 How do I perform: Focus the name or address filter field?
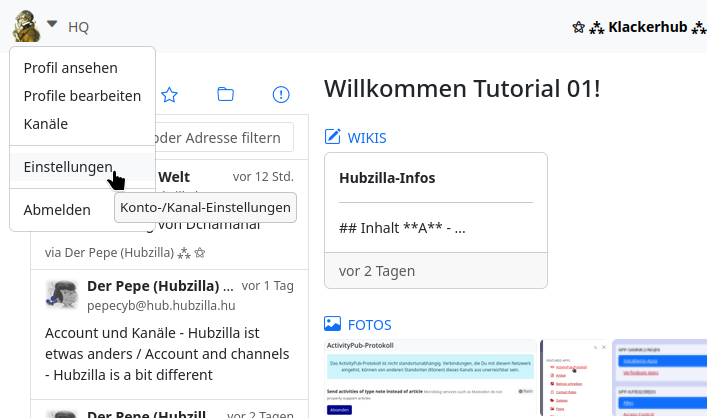[220, 137]
